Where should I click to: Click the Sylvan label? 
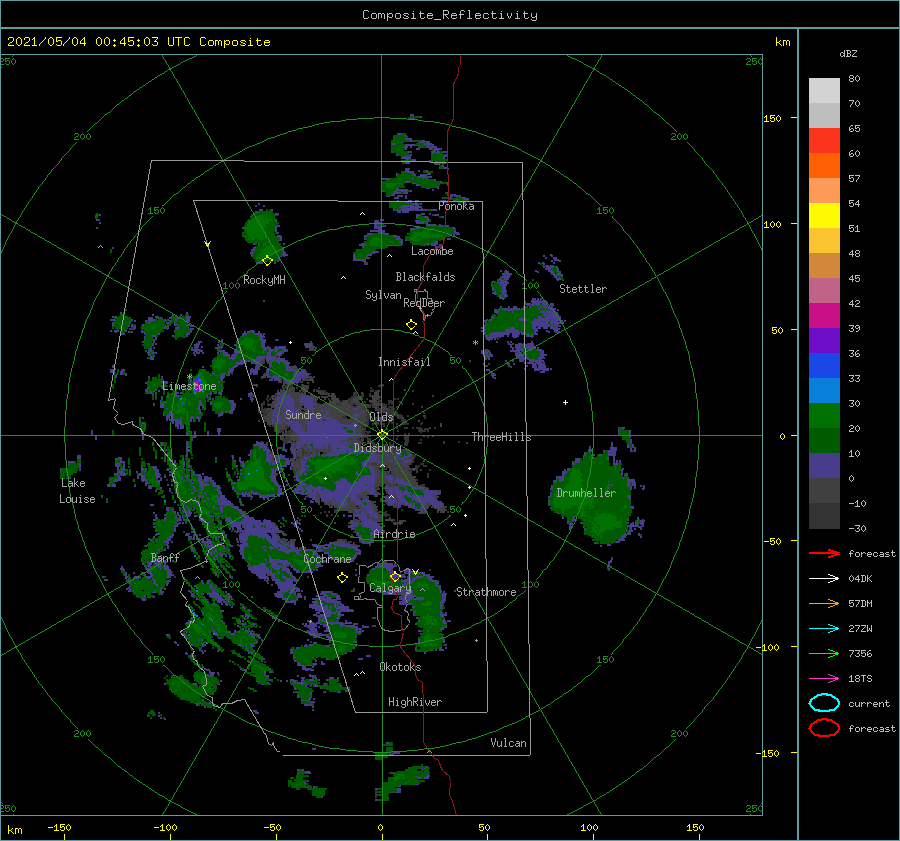coord(383,295)
